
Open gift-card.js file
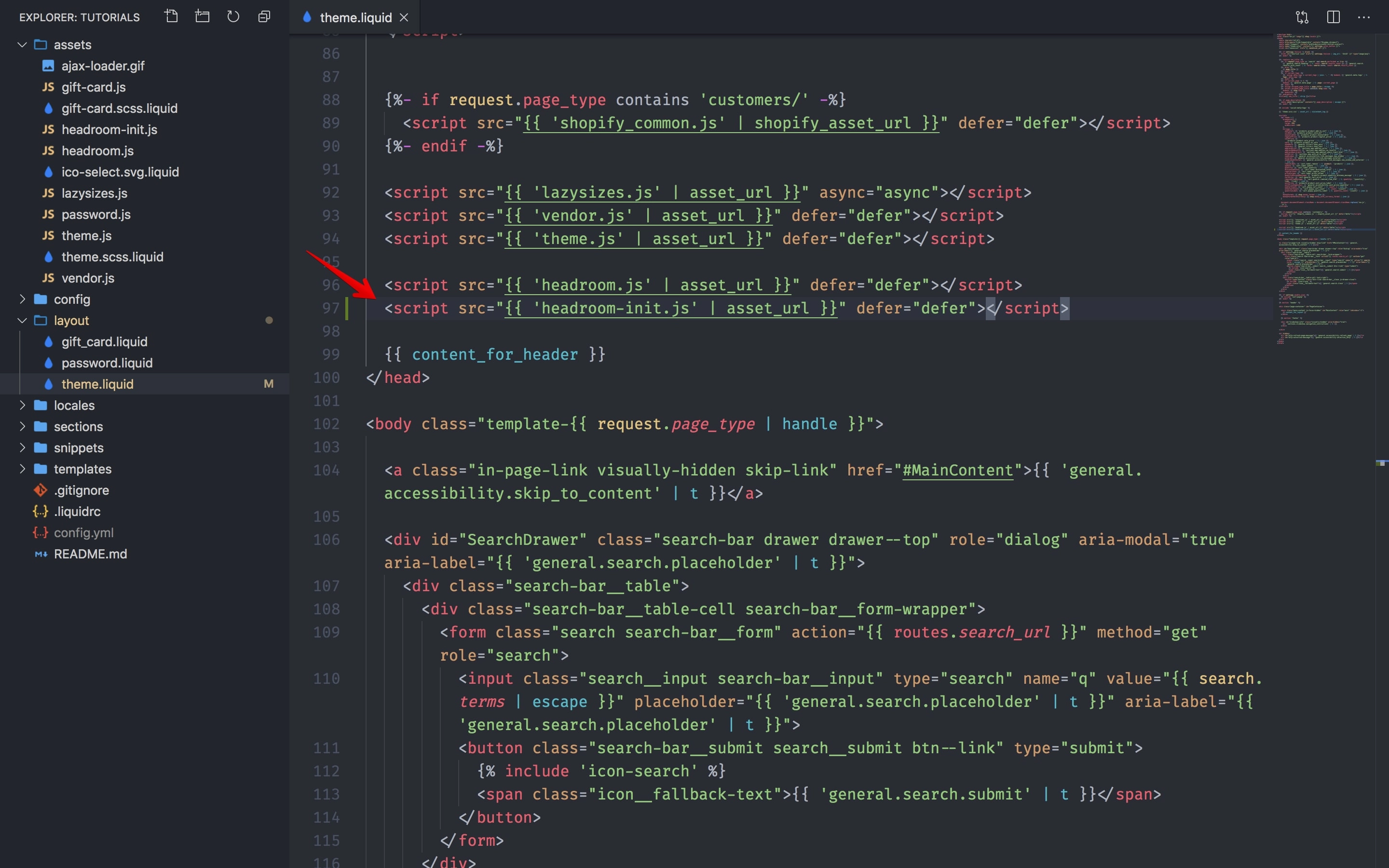point(145,87)
